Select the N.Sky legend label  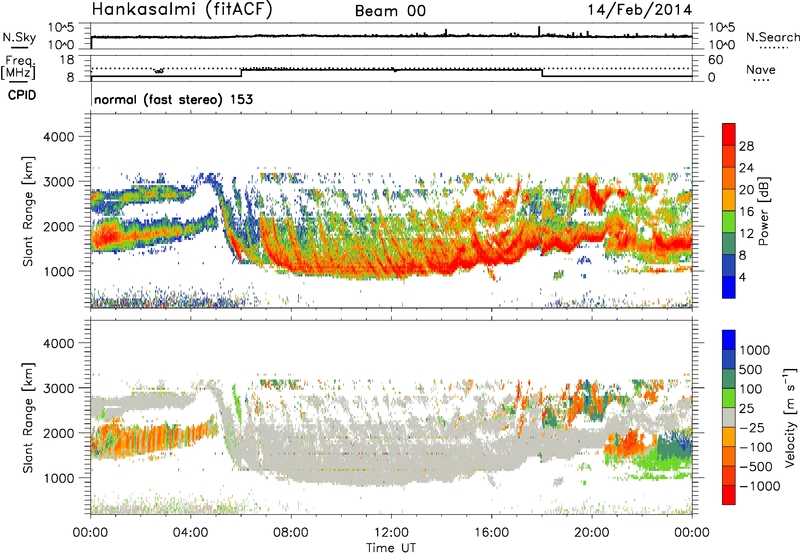pos(19,37)
